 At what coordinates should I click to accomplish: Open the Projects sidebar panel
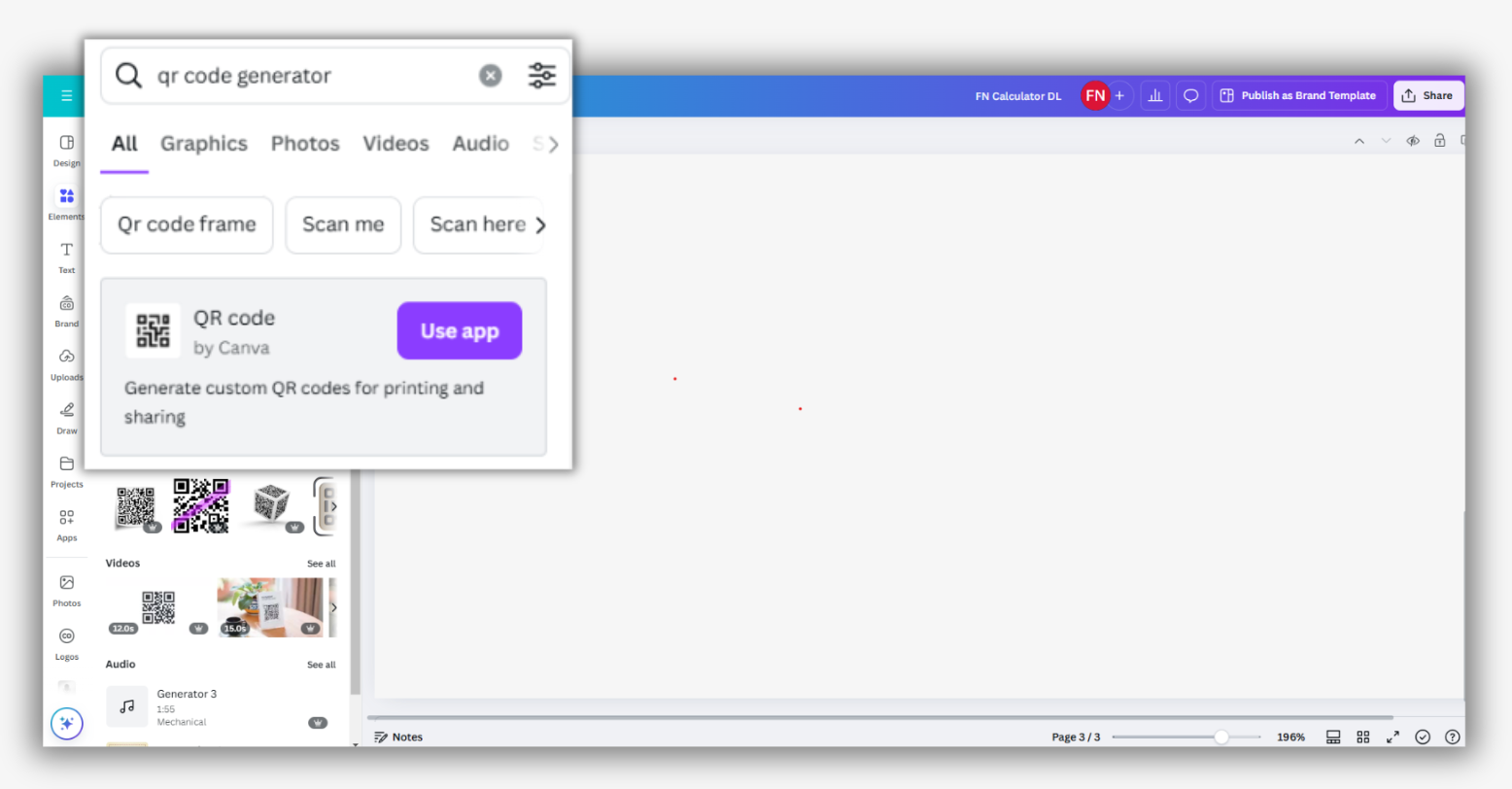(67, 470)
